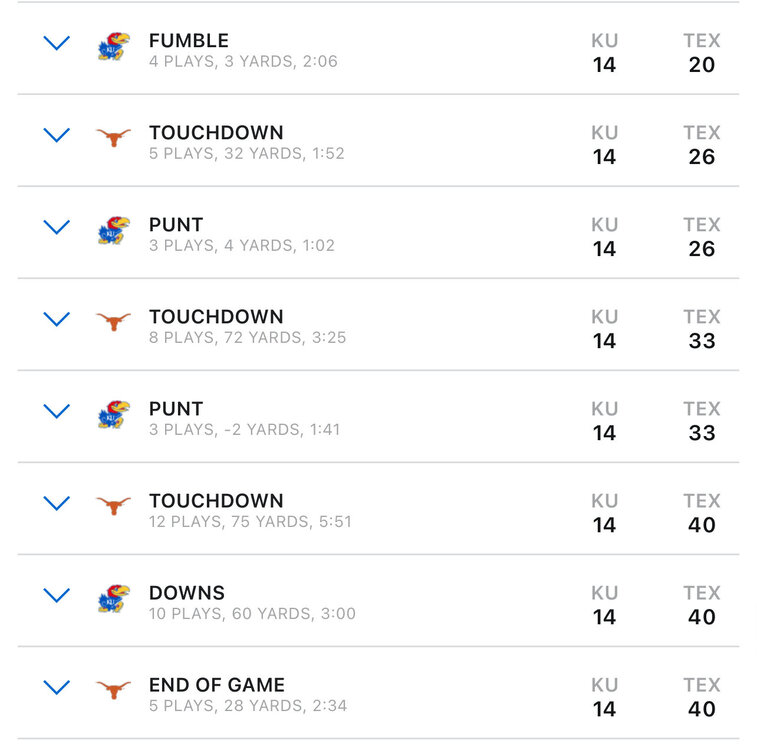The width and height of the screenshot is (757, 750).
Task: Expand the punt drive that lost 2 yards
Action: coord(57,412)
